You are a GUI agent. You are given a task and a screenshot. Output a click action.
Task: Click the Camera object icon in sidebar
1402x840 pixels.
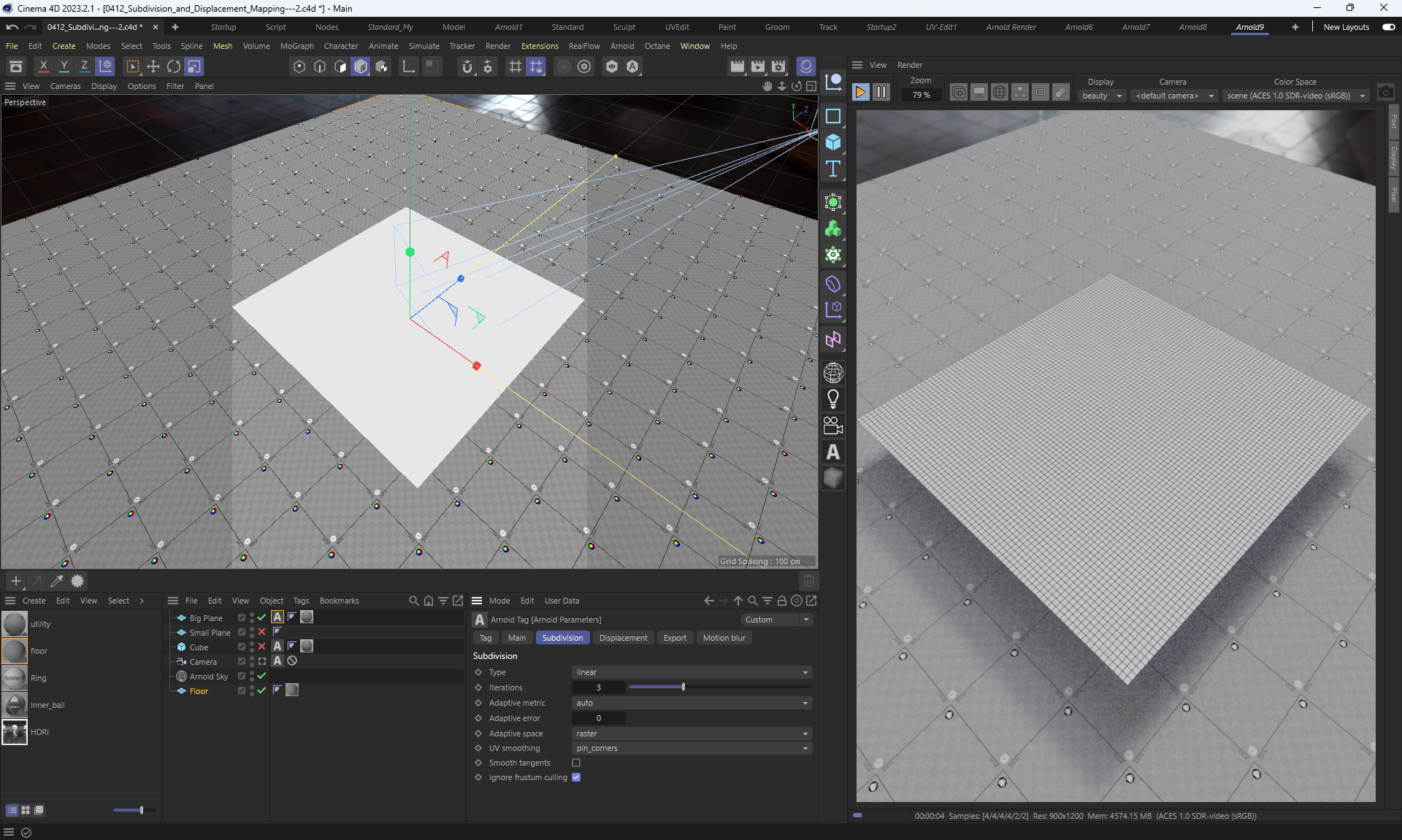(x=833, y=425)
